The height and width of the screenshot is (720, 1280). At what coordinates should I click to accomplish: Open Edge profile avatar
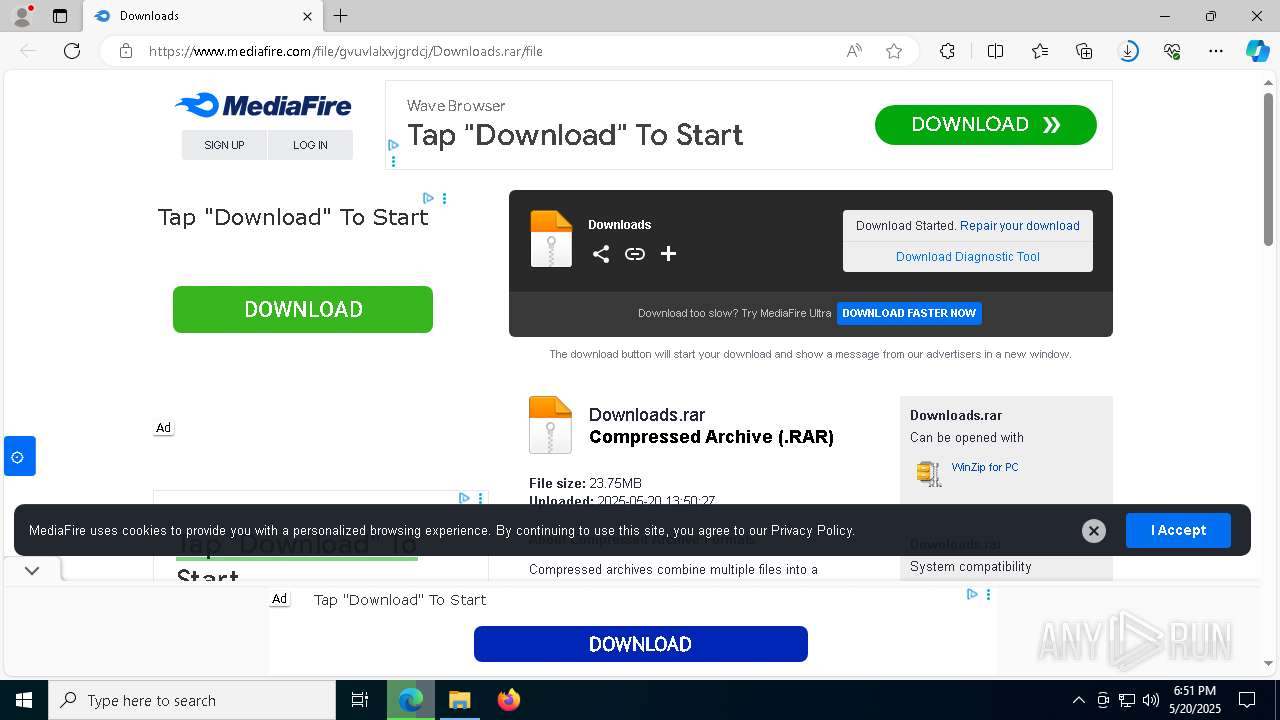point(22,16)
